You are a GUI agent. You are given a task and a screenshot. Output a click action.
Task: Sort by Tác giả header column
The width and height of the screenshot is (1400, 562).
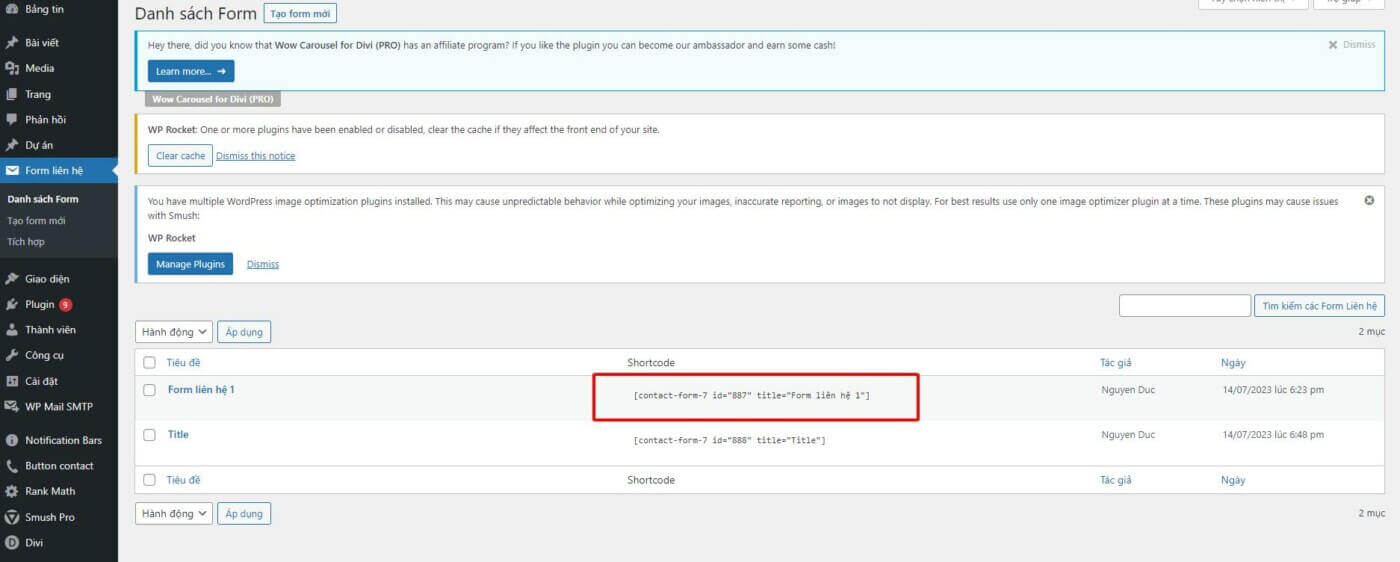pyautogui.click(x=1116, y=363)
